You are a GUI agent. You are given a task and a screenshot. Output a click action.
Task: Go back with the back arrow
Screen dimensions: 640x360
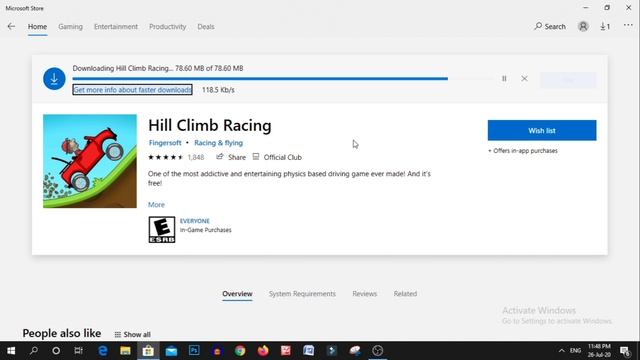pos(11,27)
